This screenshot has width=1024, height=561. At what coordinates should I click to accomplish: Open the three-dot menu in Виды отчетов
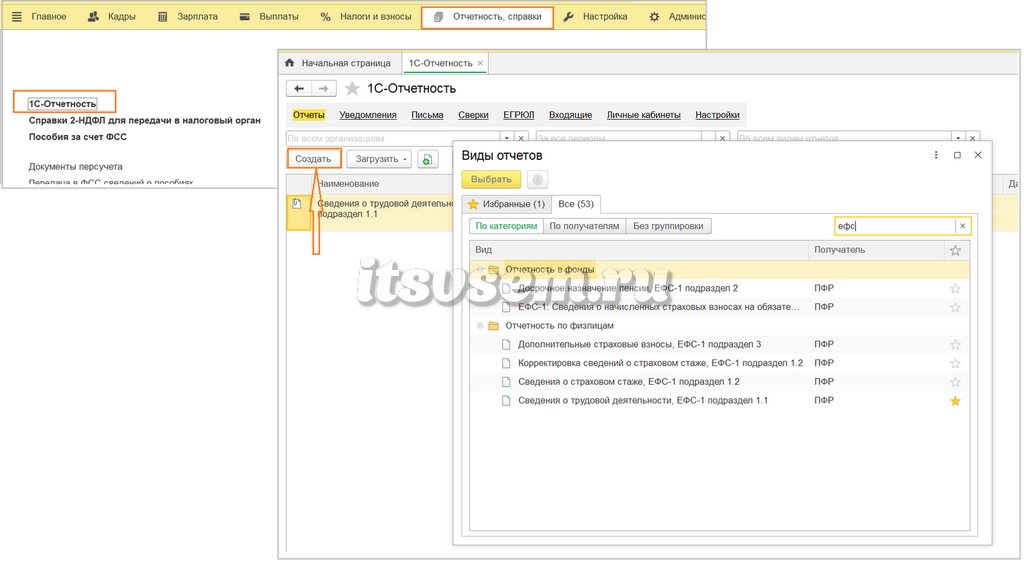pyautogui.click(x=936, y=155)
